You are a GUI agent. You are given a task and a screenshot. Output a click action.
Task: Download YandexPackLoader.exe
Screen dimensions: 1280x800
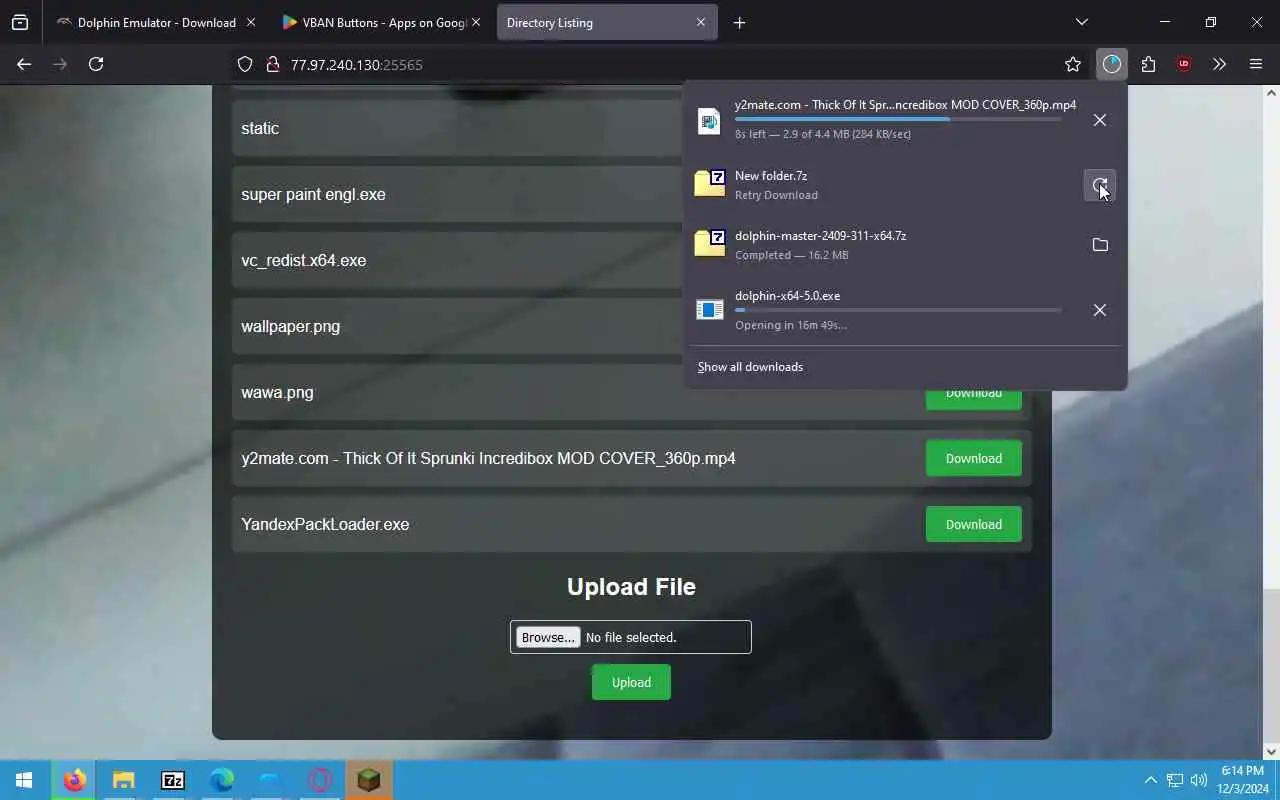pos(973,524)
